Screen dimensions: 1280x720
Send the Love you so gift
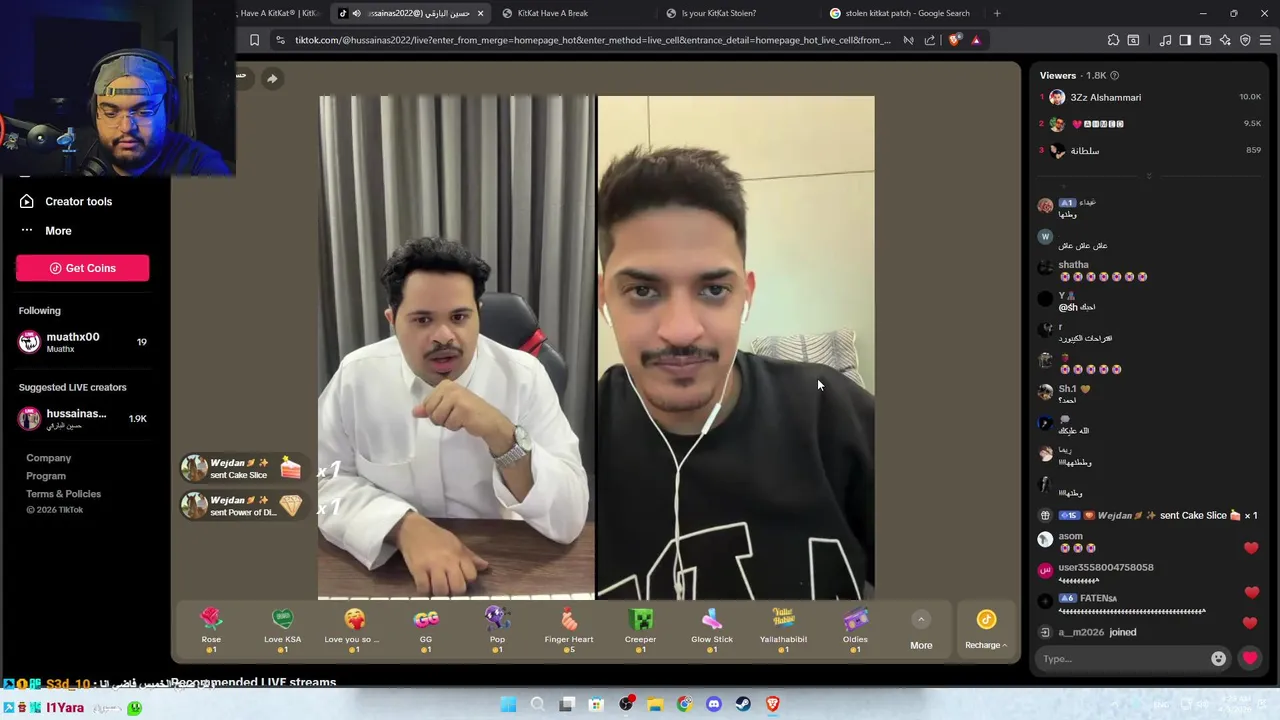coord(354,630)
